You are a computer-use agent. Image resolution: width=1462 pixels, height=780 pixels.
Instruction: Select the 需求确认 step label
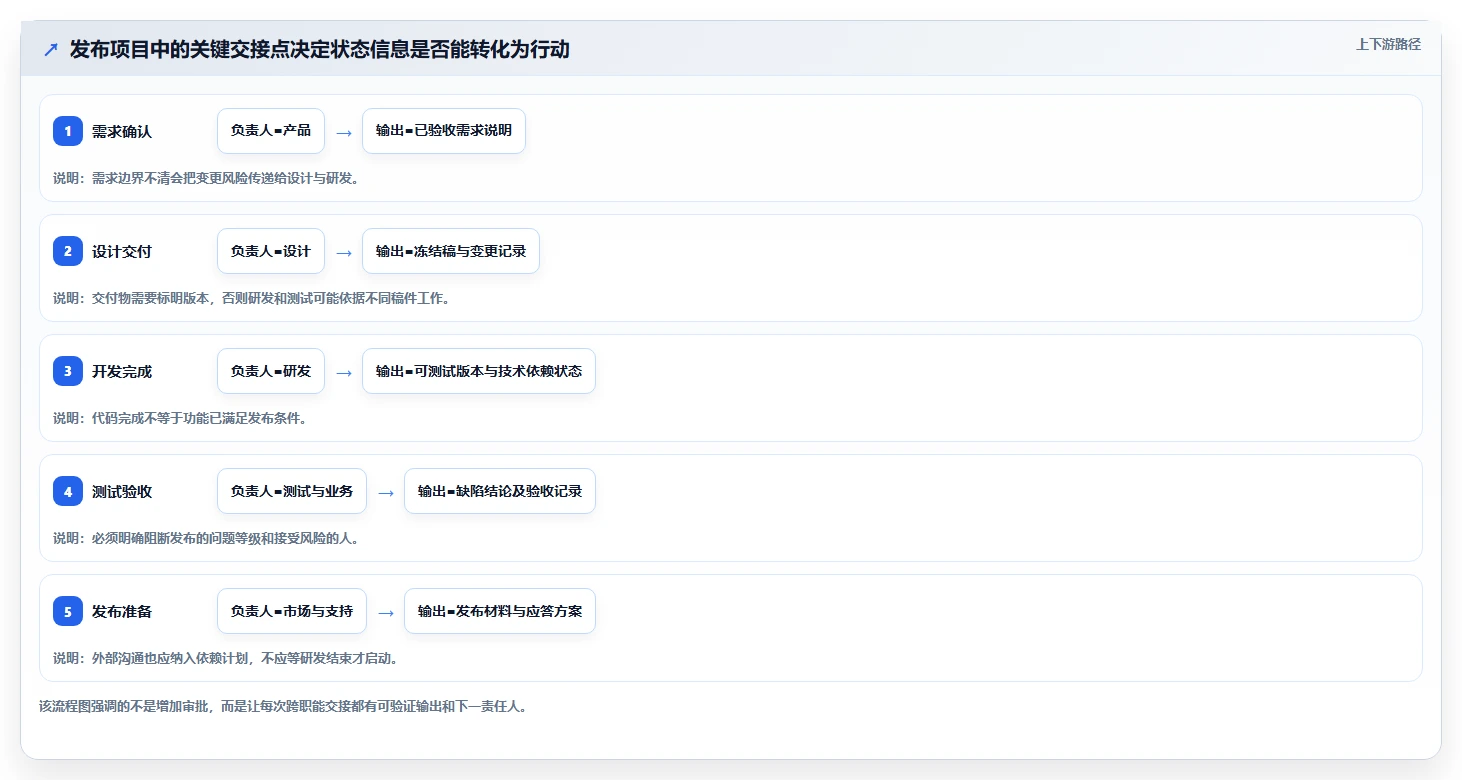(122, 131)
